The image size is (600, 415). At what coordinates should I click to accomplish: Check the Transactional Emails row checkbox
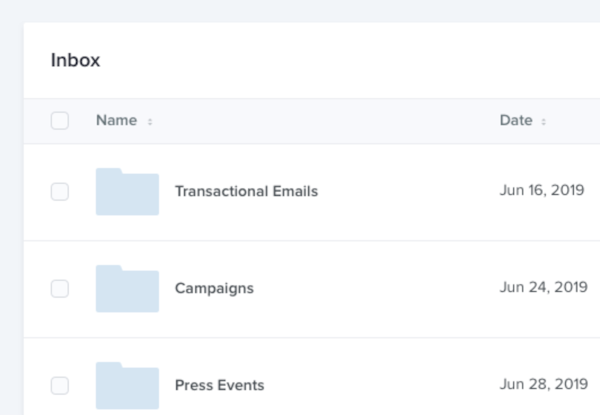pos(60,191)
